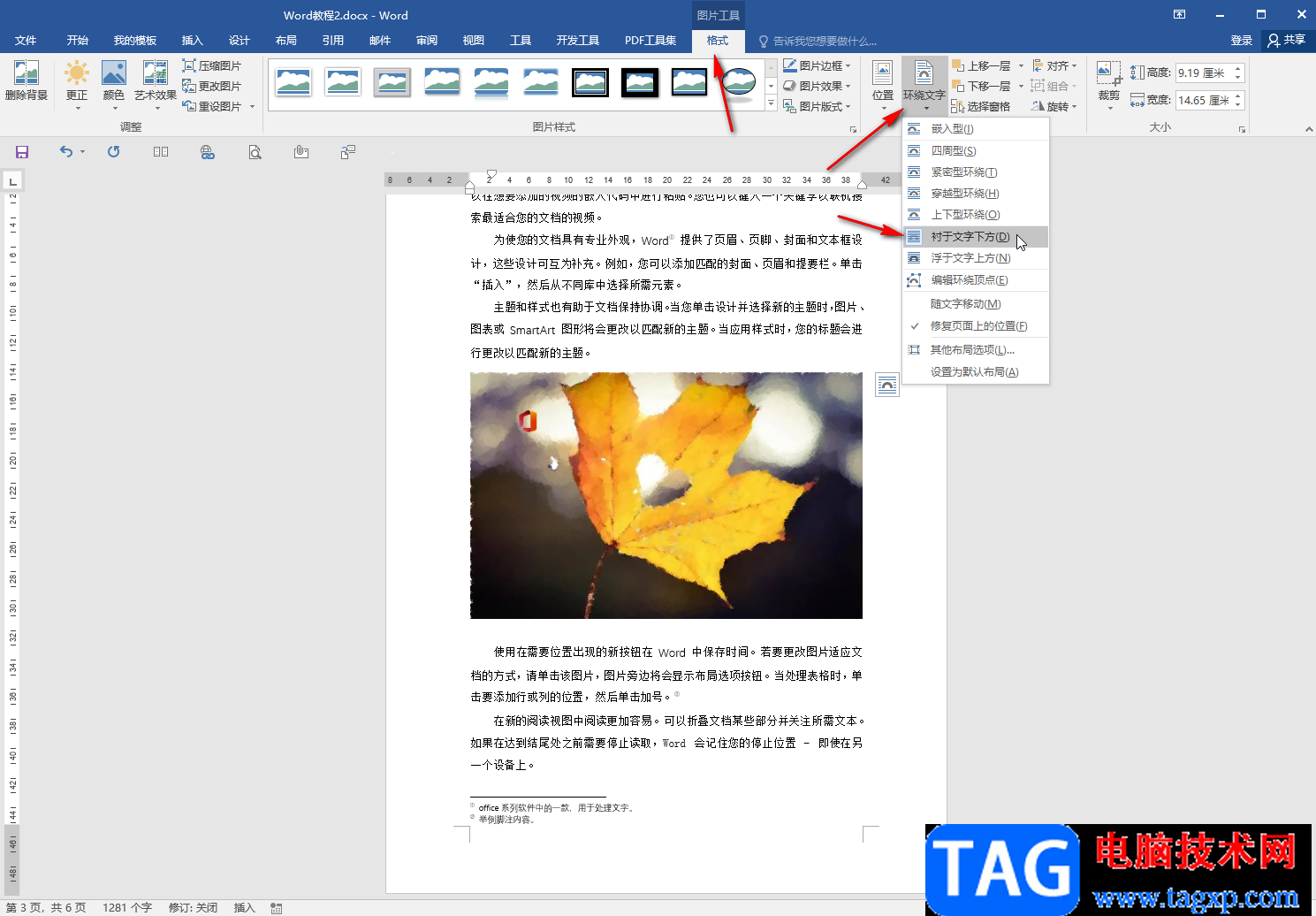This screenshot has height=916, width=1316.
Task: Select the first picture style thumbnail
Action: click(x=293, y=82)
